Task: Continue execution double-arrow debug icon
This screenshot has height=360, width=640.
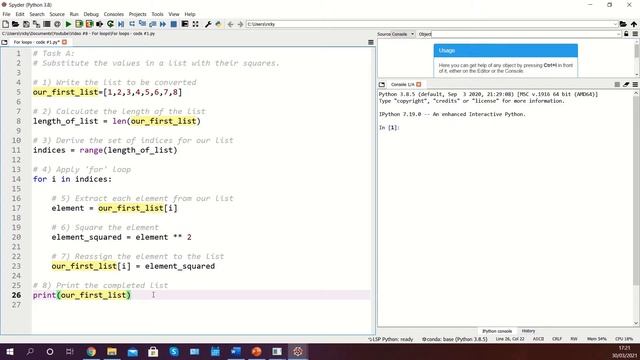Action: [163, 24]
